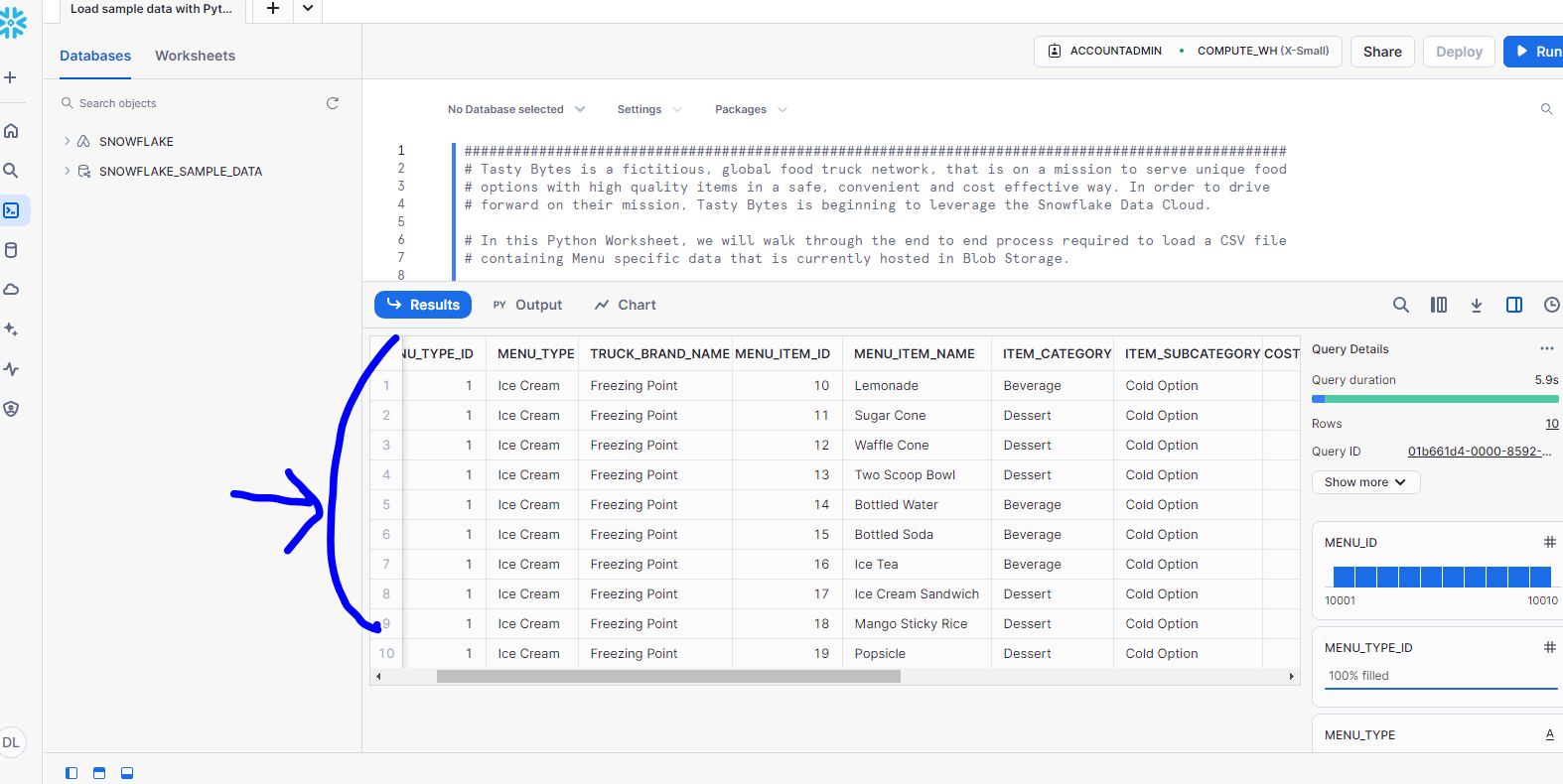Add a new worksheet tab
Viewport: 1563px width, 784px height.
[x=273, y=9]
